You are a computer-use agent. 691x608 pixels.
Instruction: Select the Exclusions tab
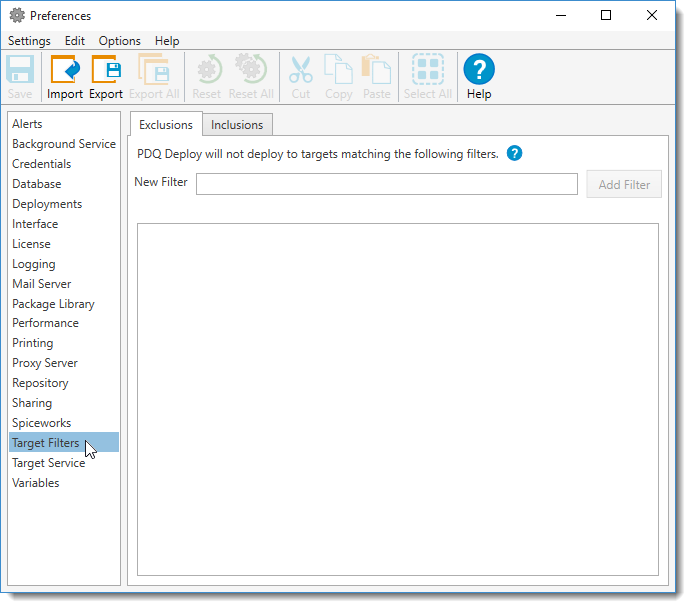coord(166,125)
